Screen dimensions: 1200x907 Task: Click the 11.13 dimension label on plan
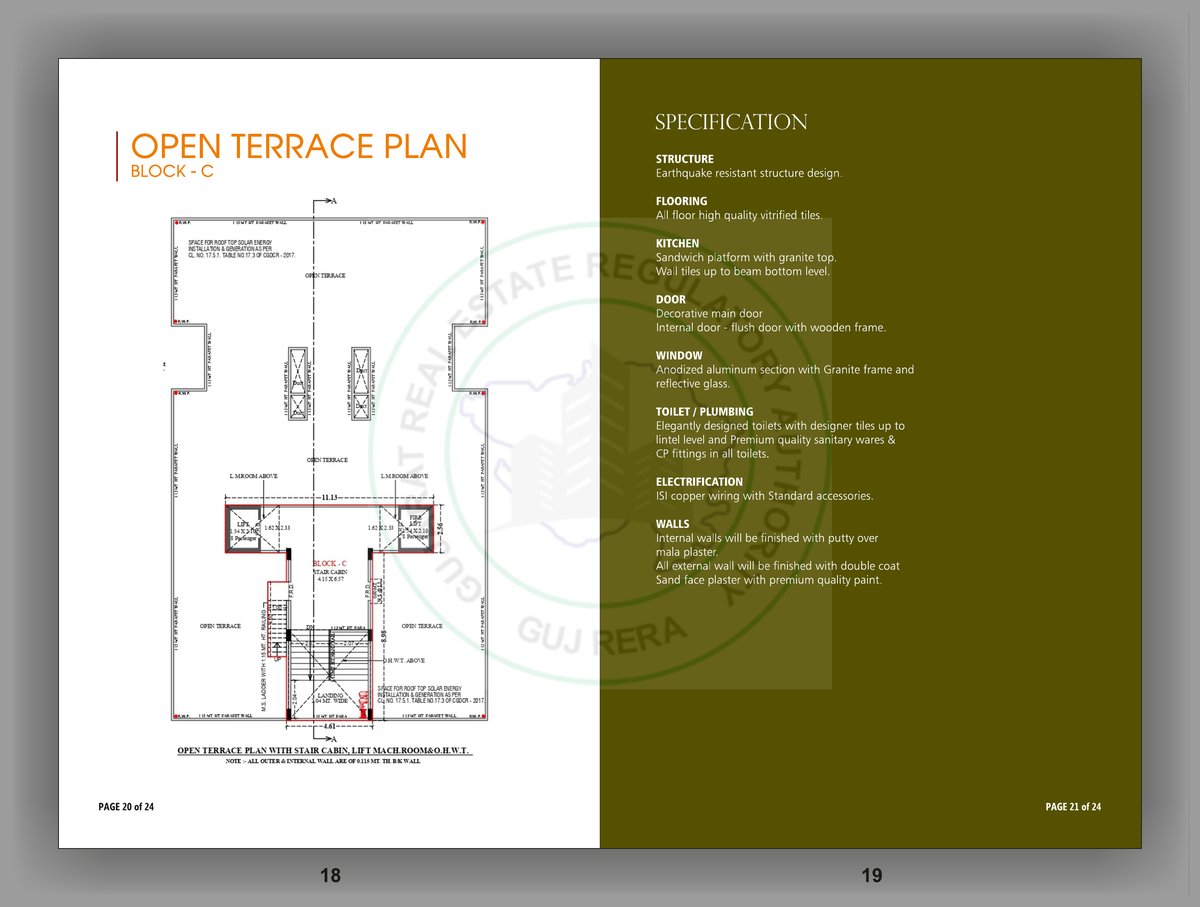click(x=329, y=496)
